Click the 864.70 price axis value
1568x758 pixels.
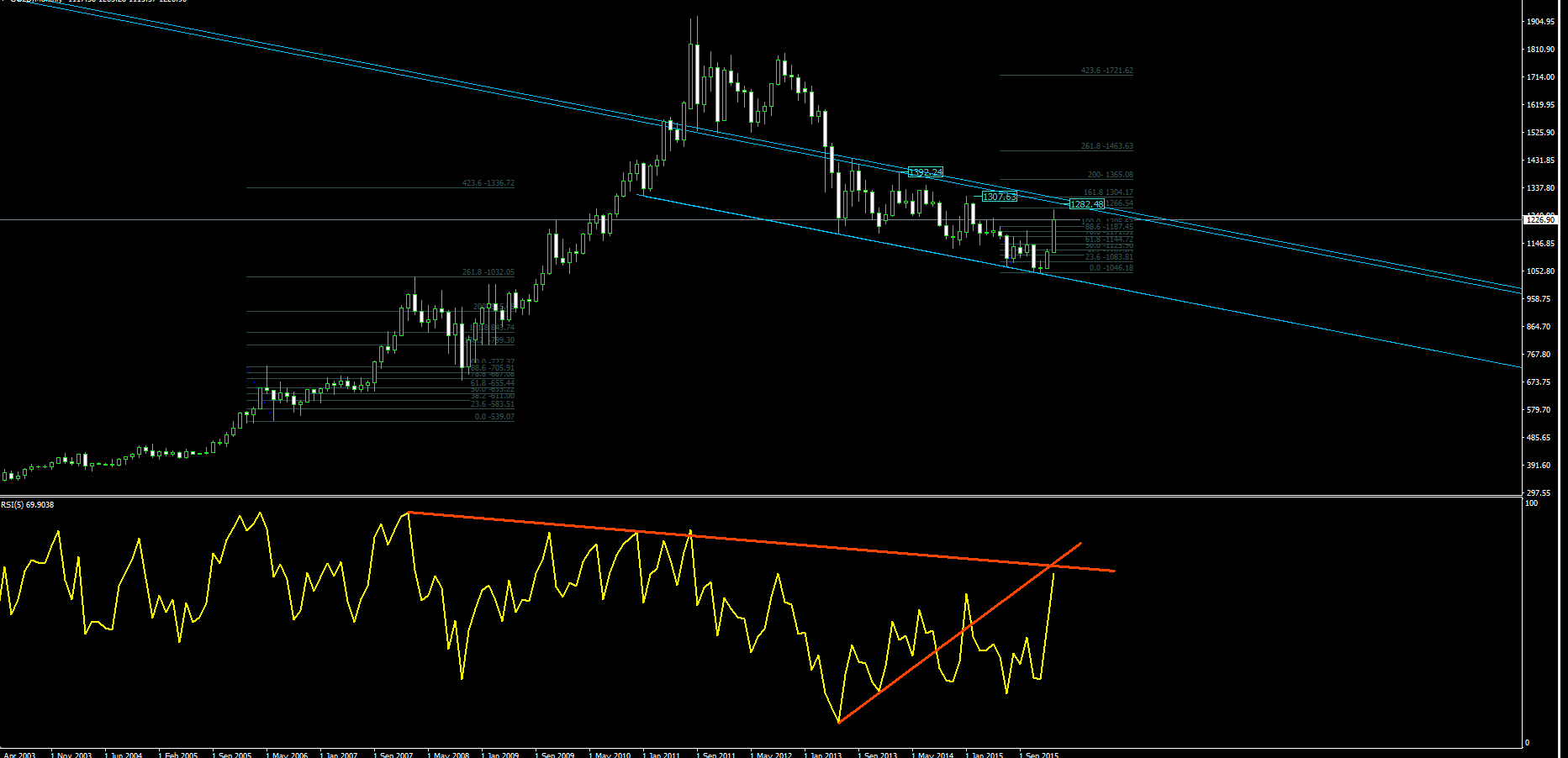point(1539,327)
